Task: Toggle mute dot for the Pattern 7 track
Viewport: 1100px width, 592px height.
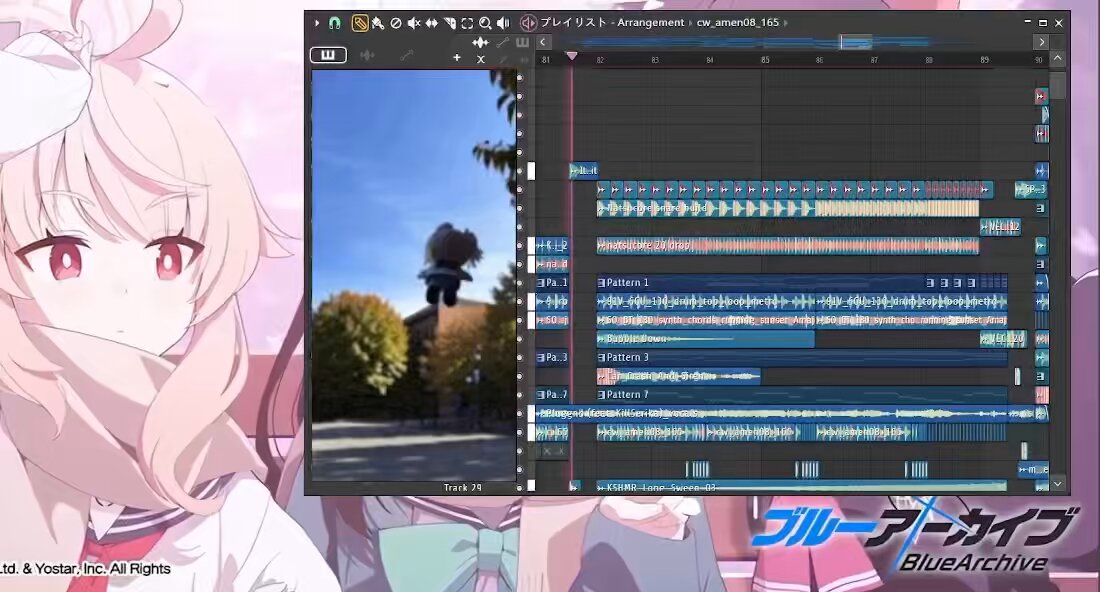Action: tap(520, 395)
